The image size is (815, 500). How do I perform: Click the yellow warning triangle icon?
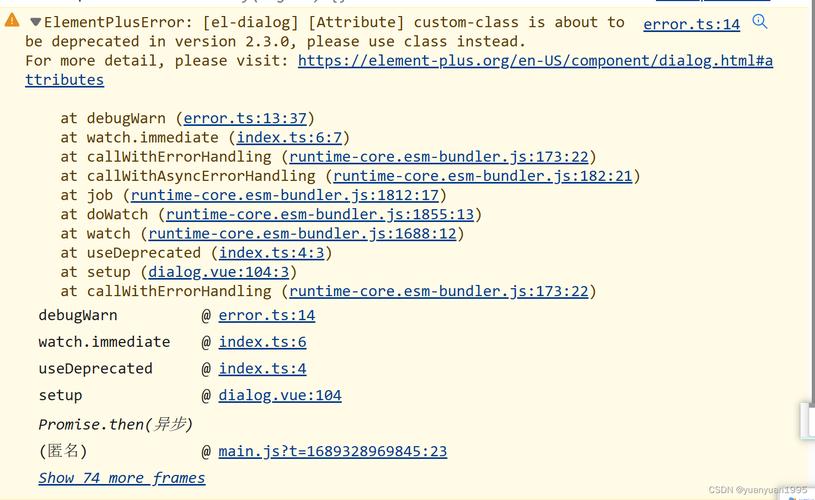coord(12,20)
